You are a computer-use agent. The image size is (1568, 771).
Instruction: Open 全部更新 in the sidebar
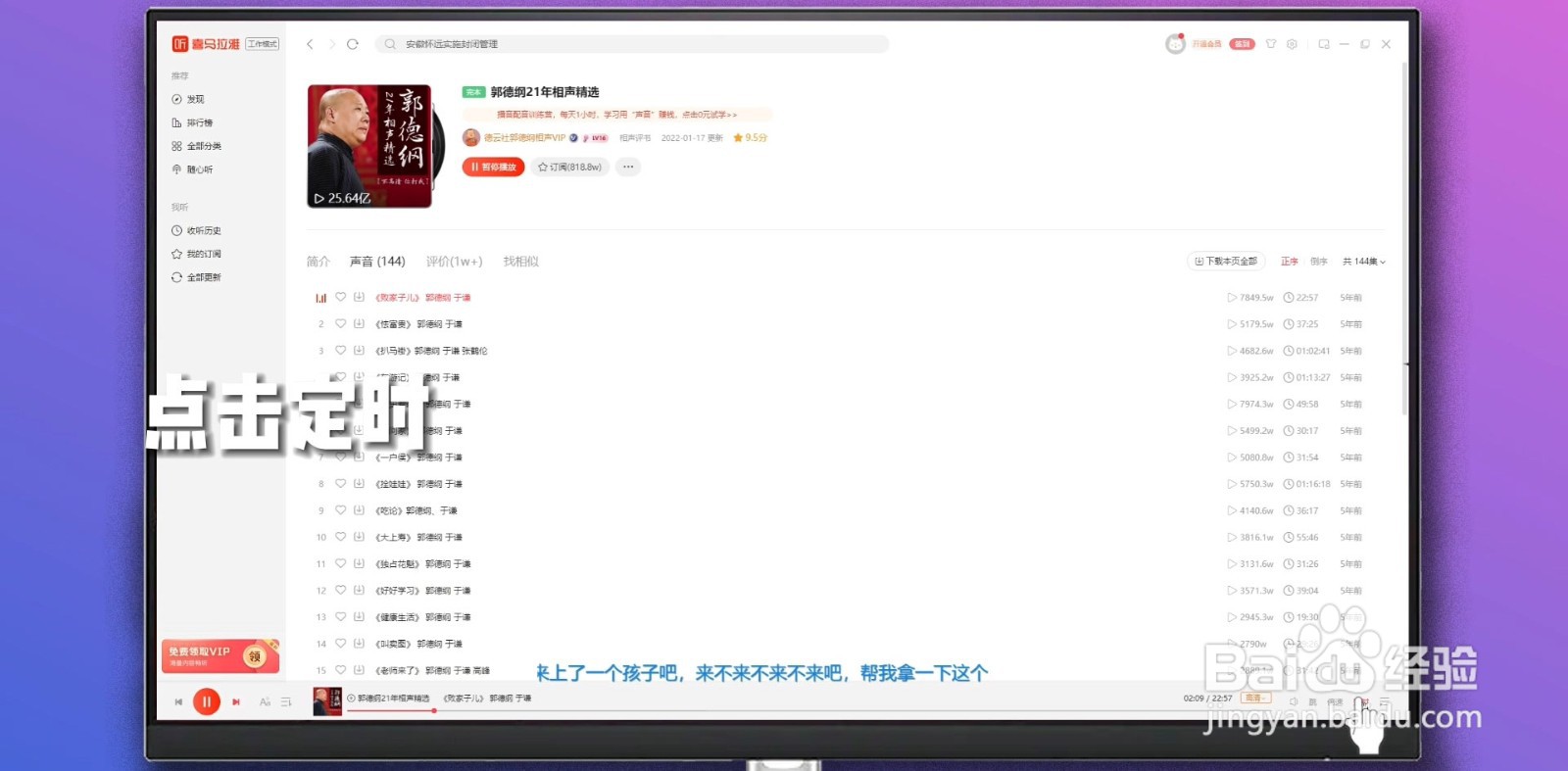[x=196, y=277]
